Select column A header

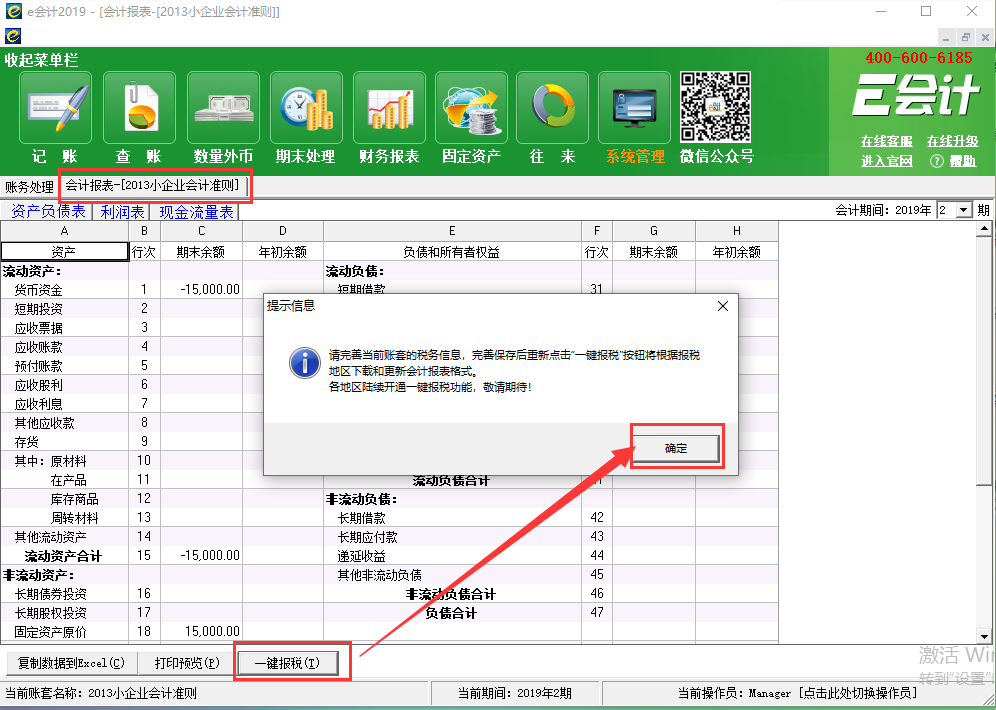(x=64, y=231)
